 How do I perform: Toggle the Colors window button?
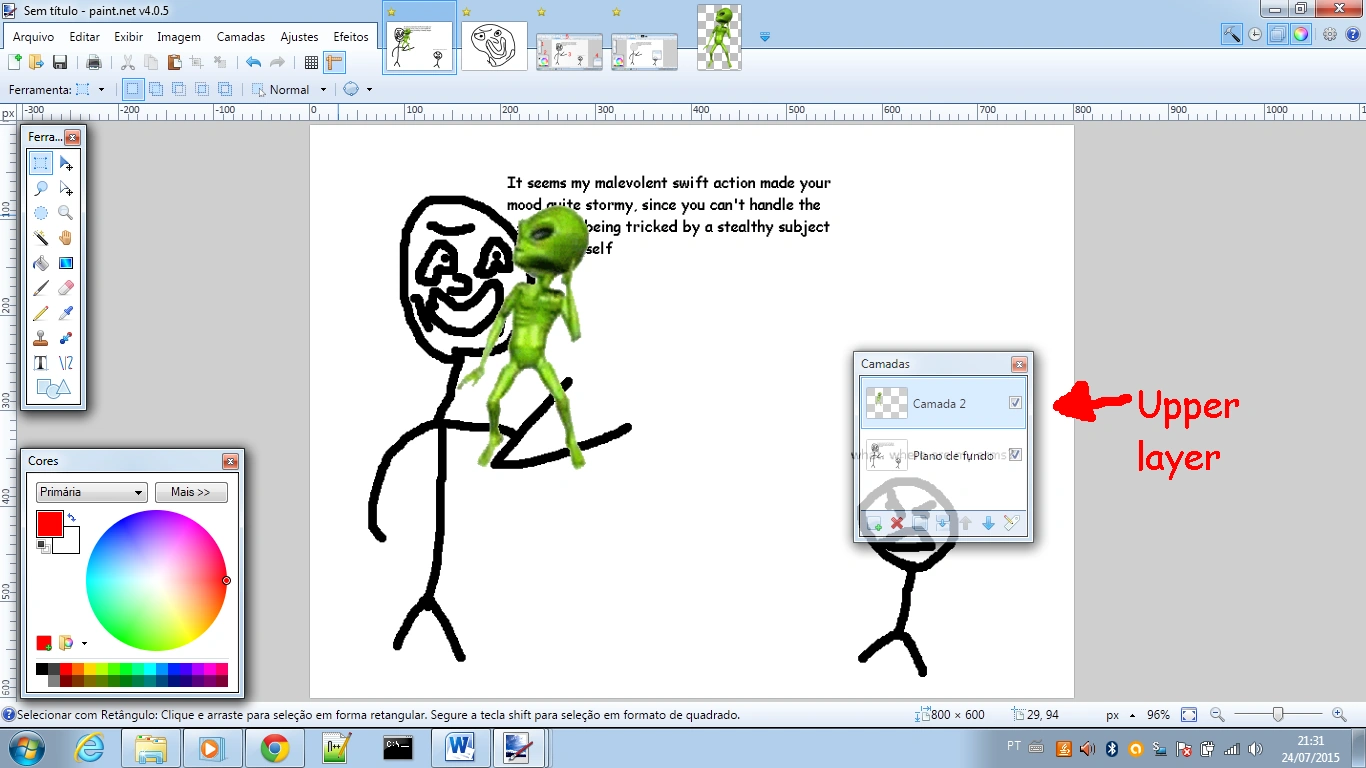1301,34
